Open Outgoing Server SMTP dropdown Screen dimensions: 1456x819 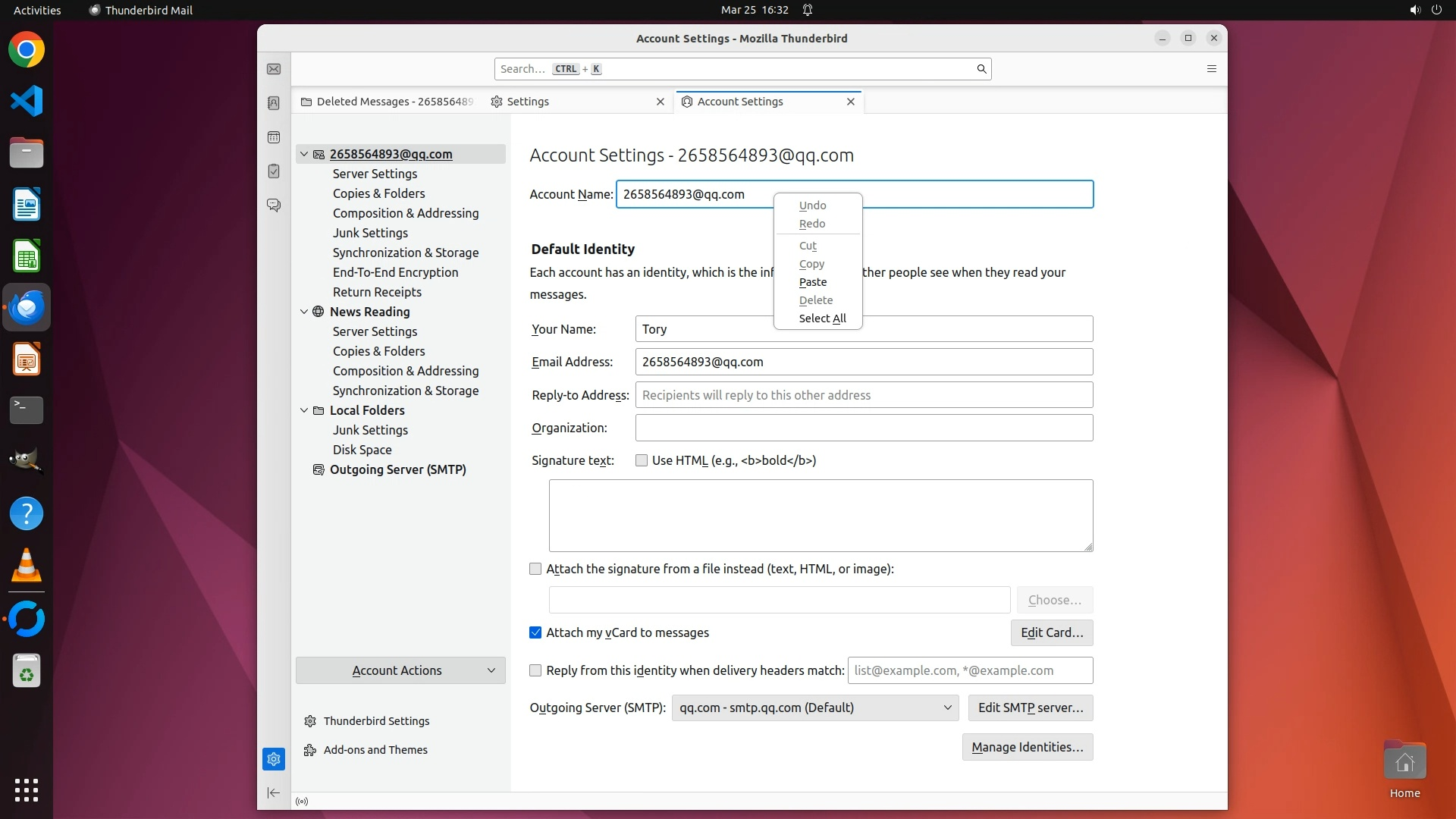click(814, 708)
